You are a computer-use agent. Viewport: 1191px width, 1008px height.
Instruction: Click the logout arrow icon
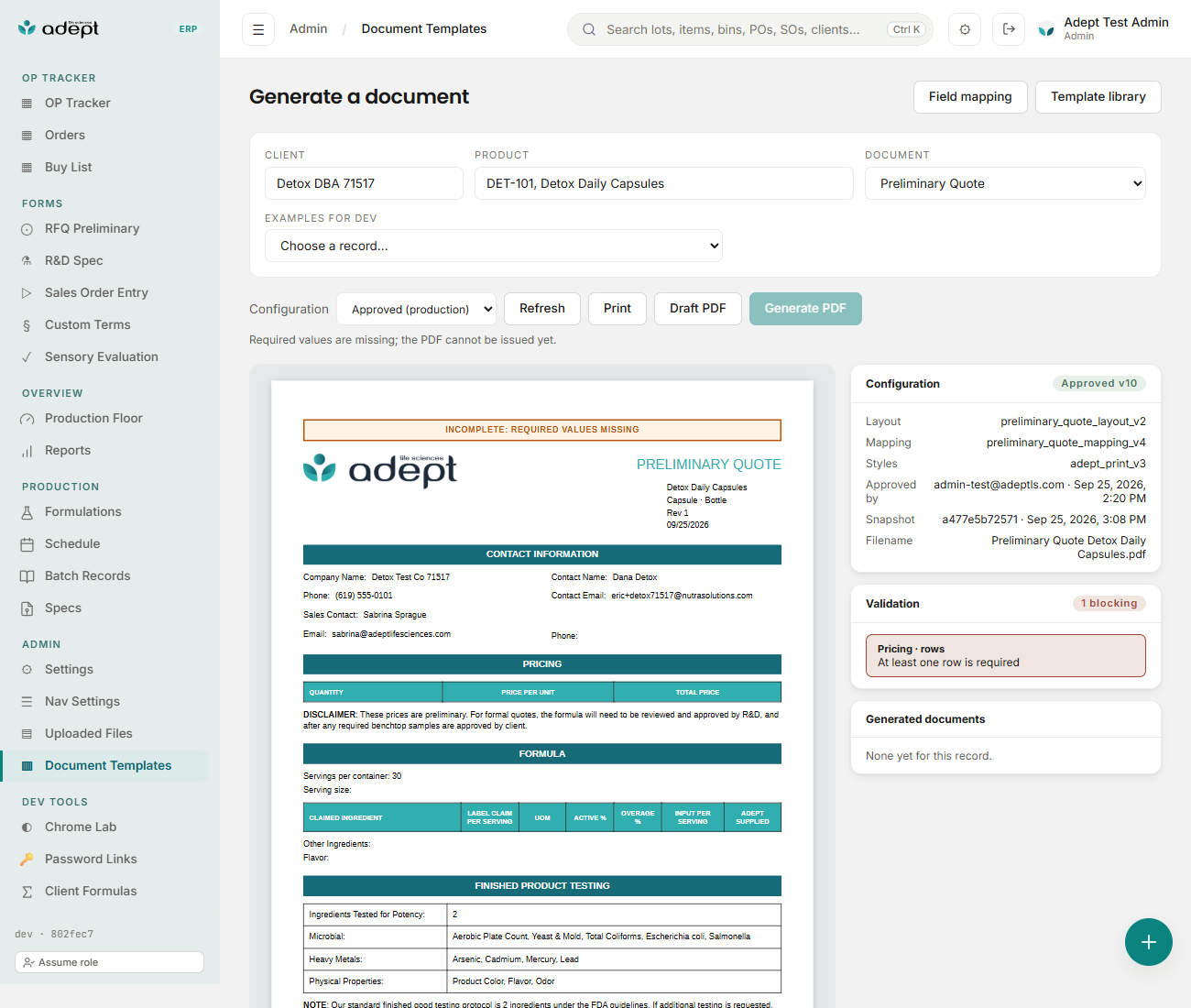coord(1009,29)
